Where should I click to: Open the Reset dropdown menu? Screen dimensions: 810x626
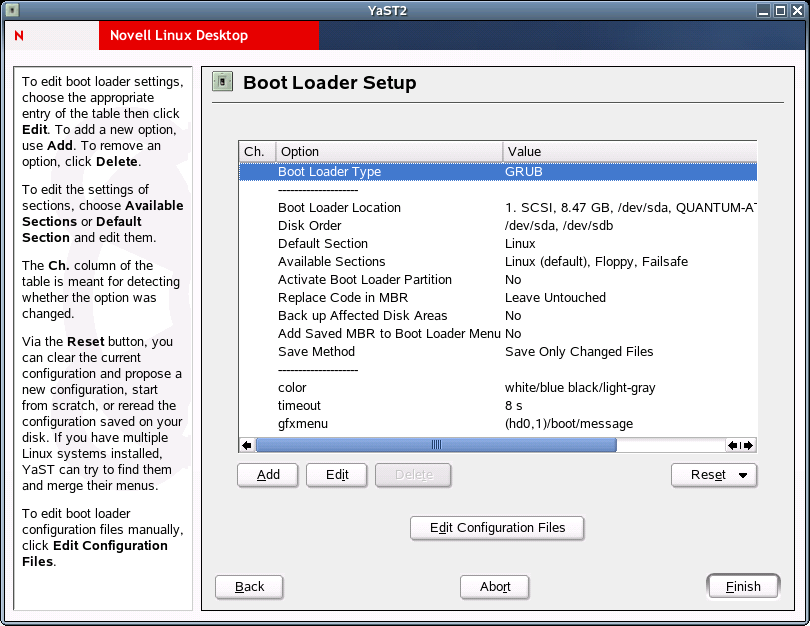pos(714,475)
